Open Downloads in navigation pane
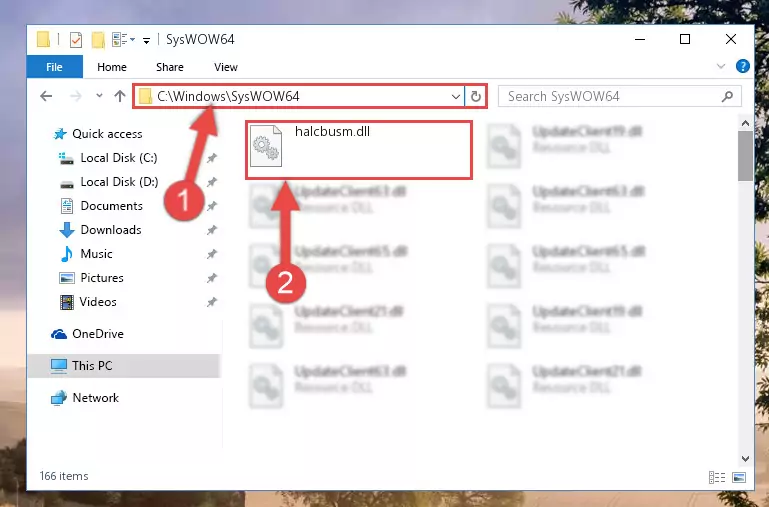Viewport: 769px width, 507px height. (111, 230)
